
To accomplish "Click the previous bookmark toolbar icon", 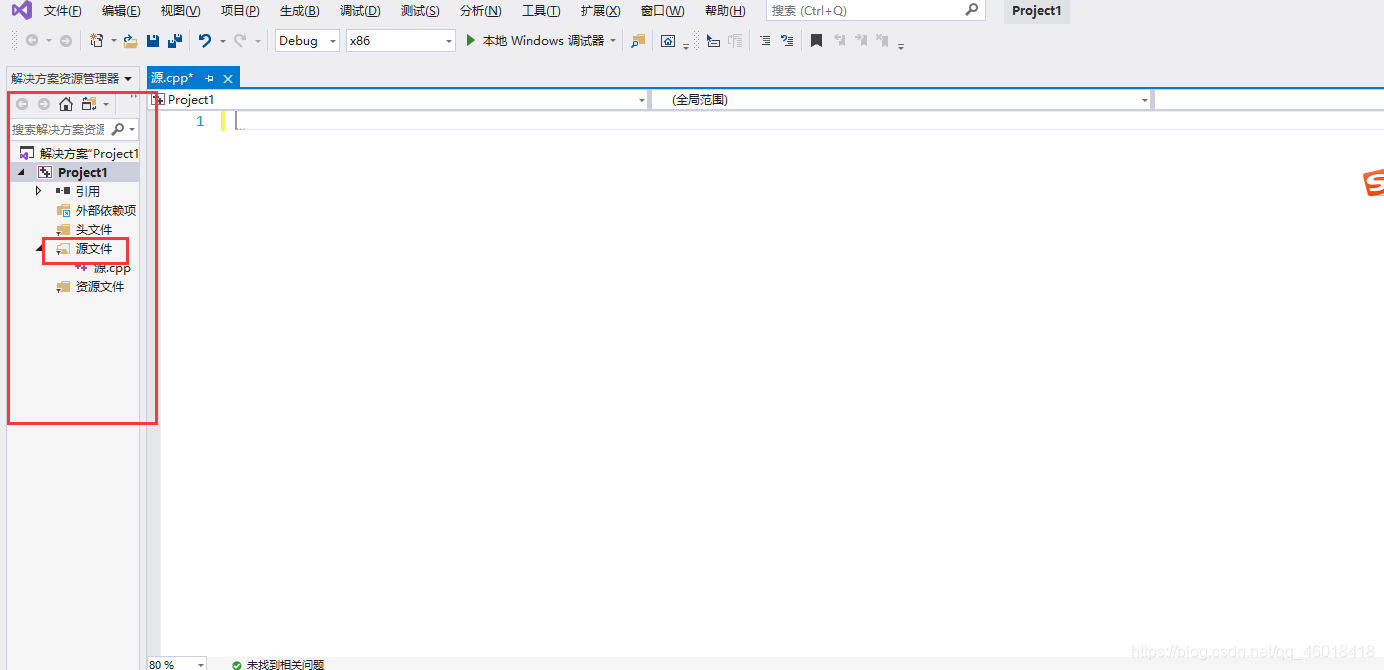I will click(x=840, y=41).
